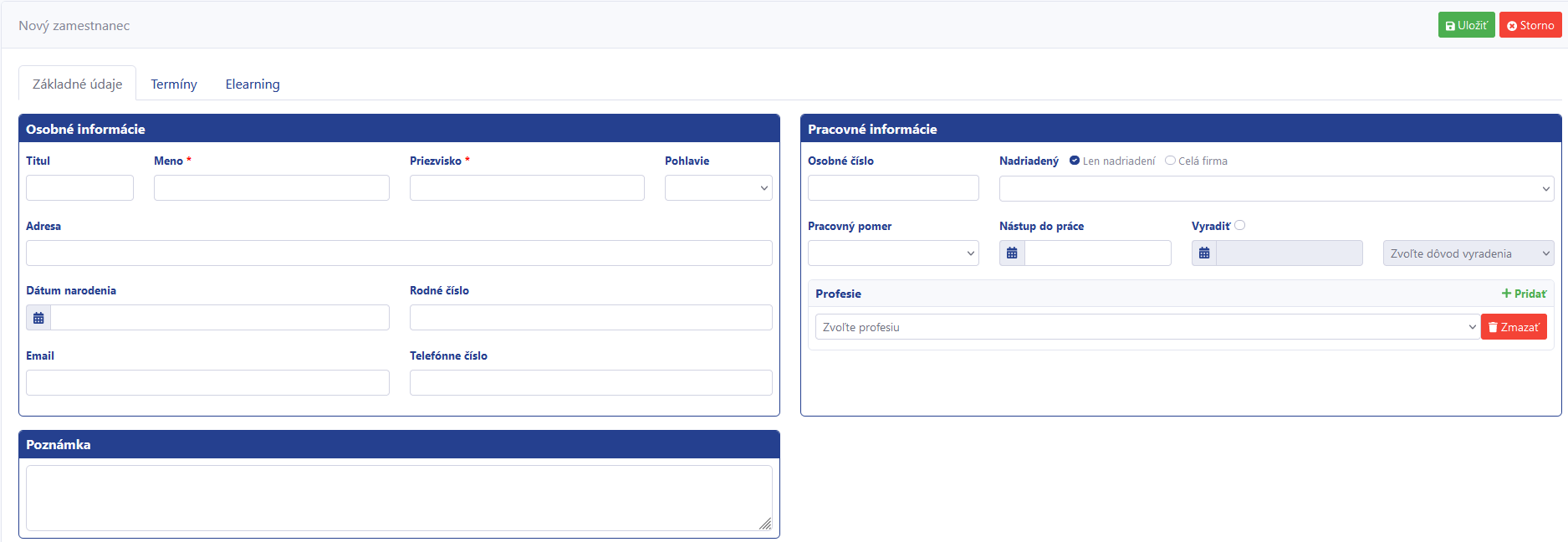Click the Profesie section label
This screenshot has width=1568, height=542.
(838, 294)
